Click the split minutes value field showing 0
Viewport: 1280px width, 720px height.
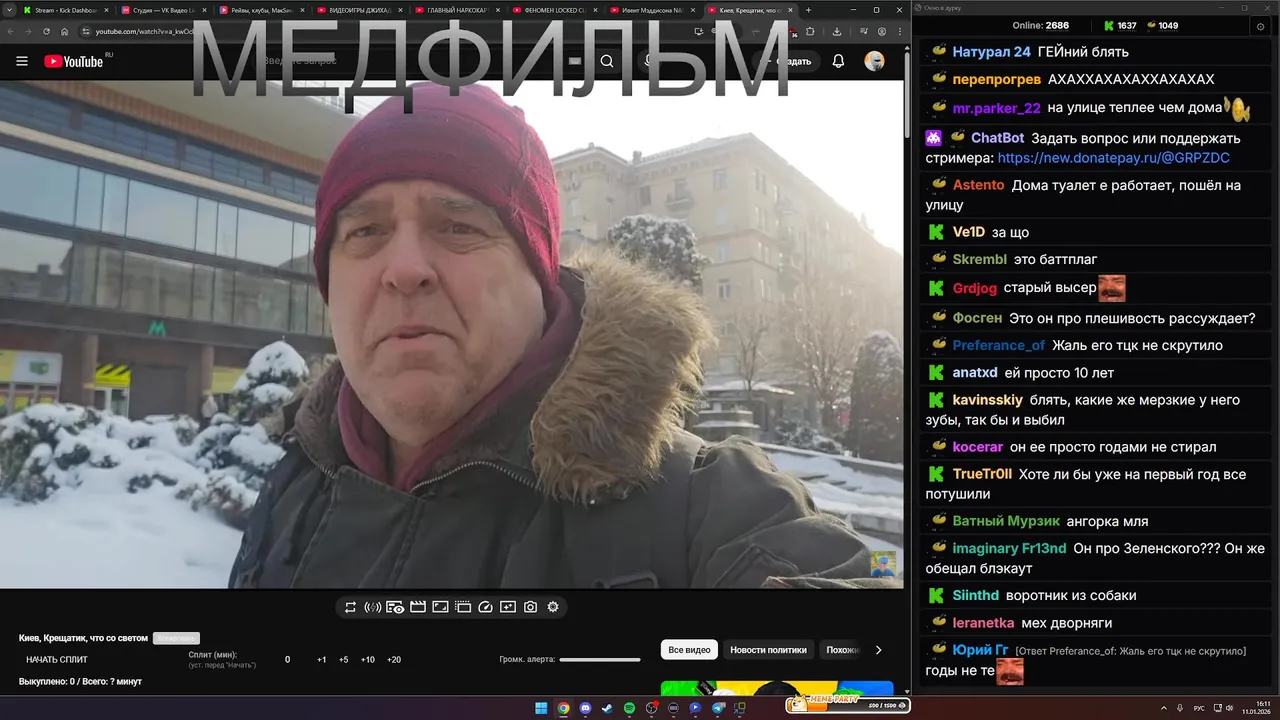(x=288, y=660)
